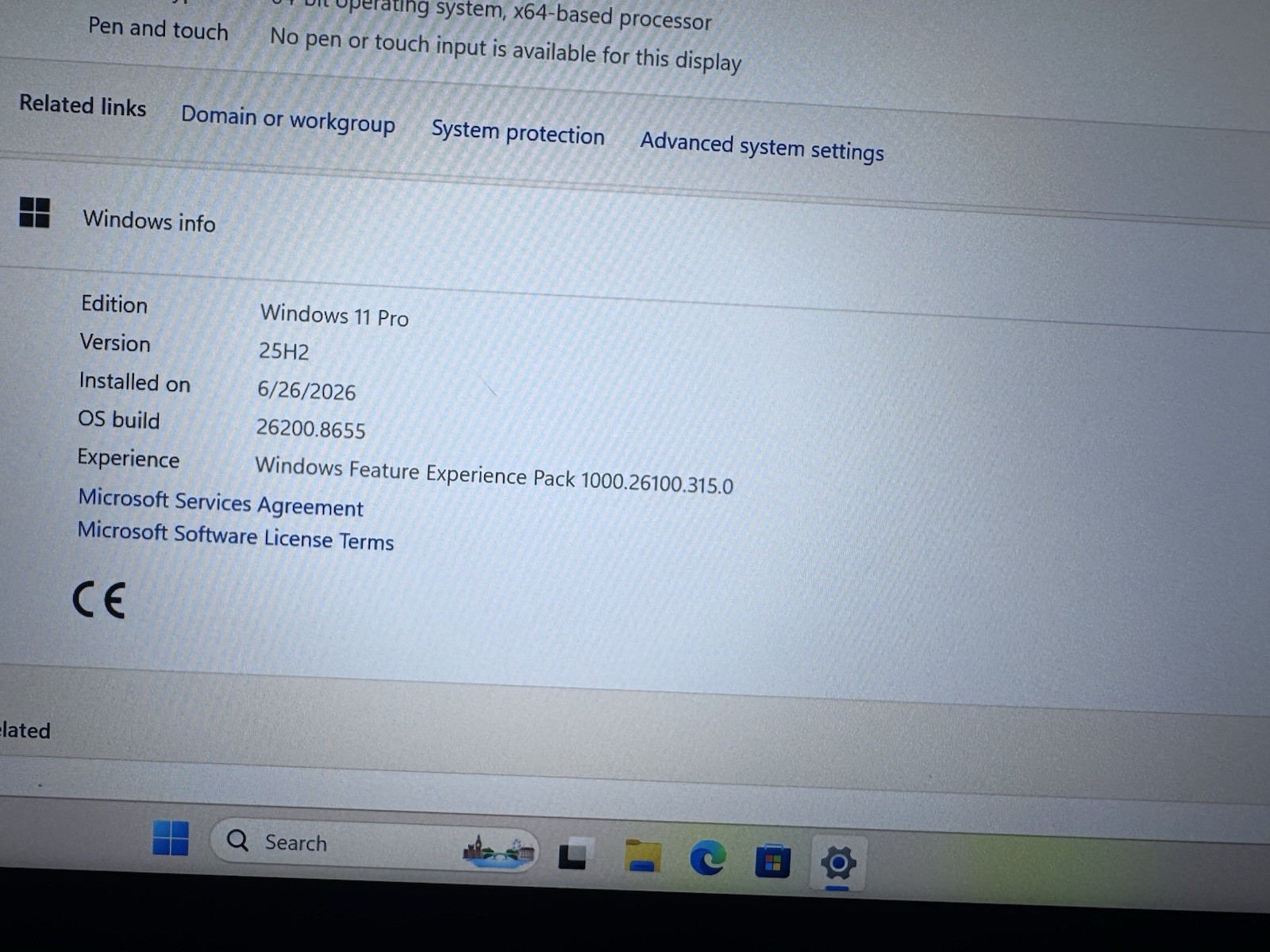
Task: Click the "Installed on" label
Action: click(x=134, y=382)
